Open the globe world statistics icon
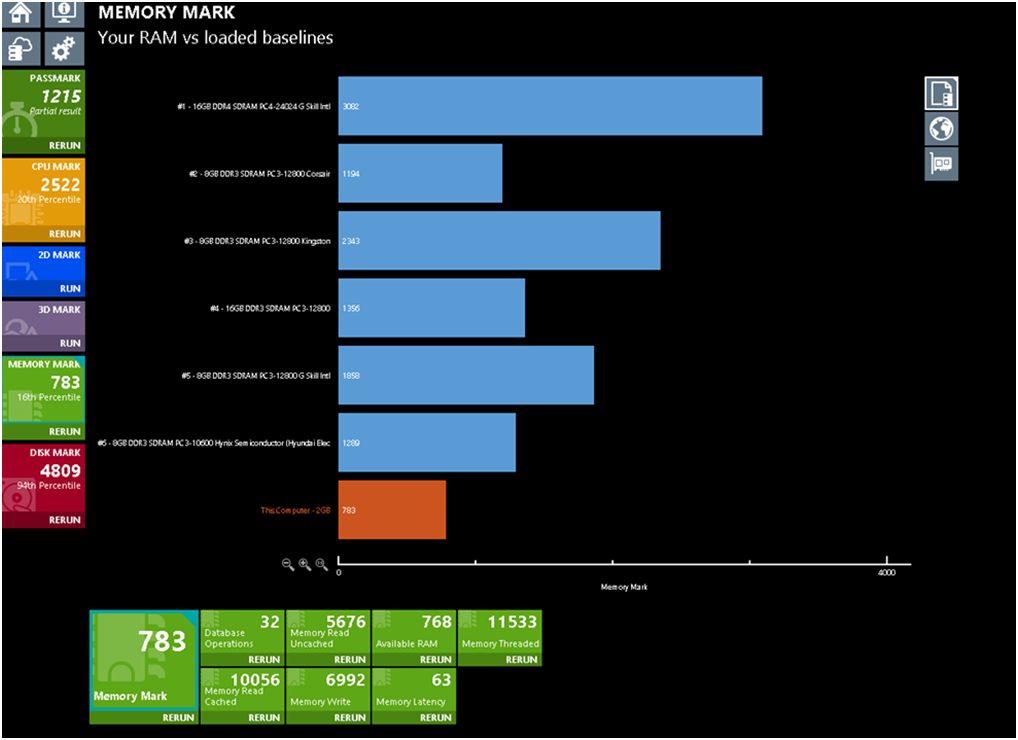This screenshot has height=740, width=1018. point(941,129)
